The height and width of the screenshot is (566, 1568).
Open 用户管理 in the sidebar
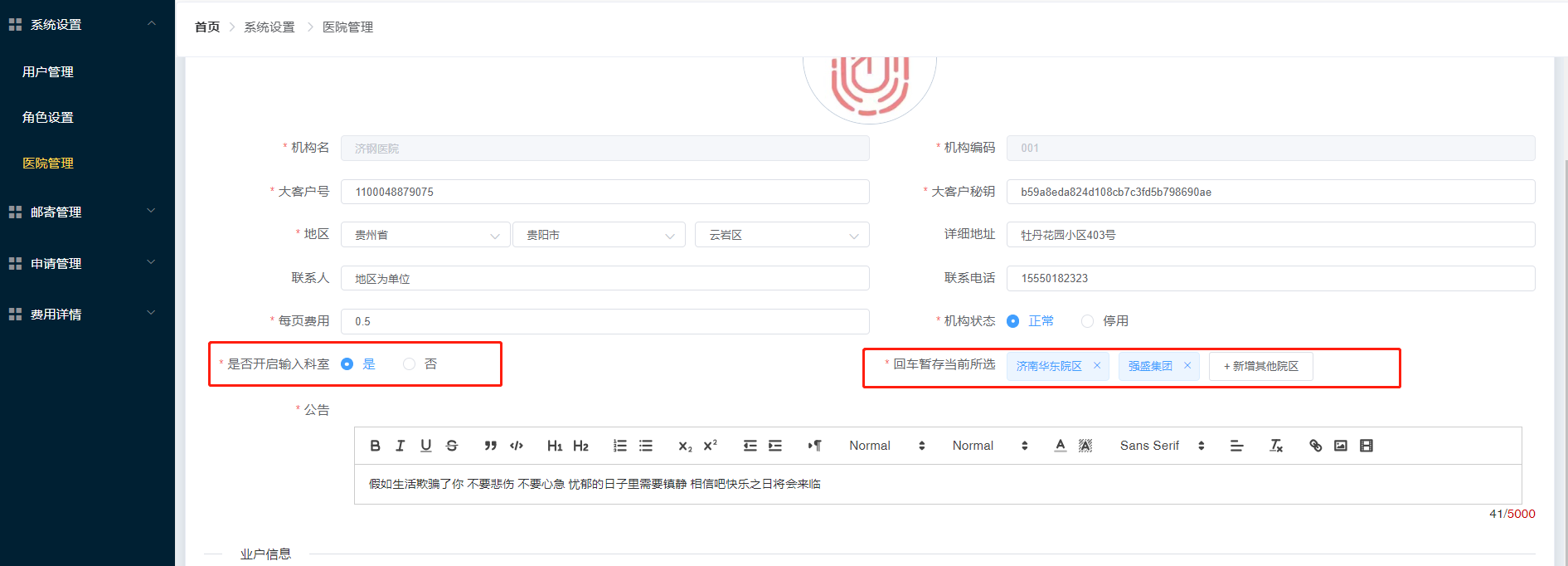click(x=48, y=72)
